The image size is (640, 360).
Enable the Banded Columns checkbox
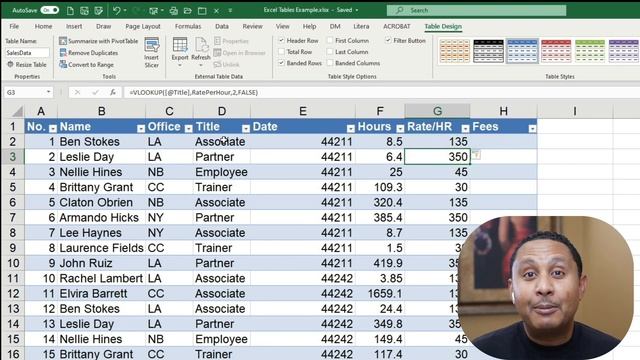(x=330, y=63)
